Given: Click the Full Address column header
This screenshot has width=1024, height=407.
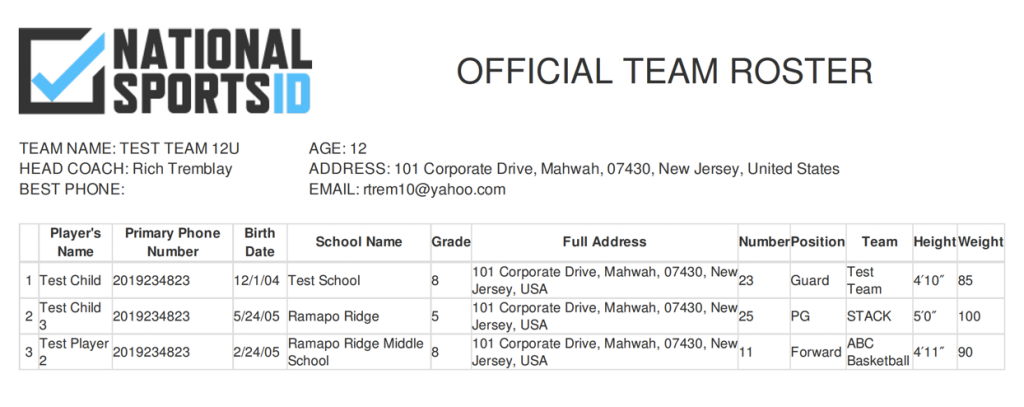Looking at the screenshot, I should point(605,242).
